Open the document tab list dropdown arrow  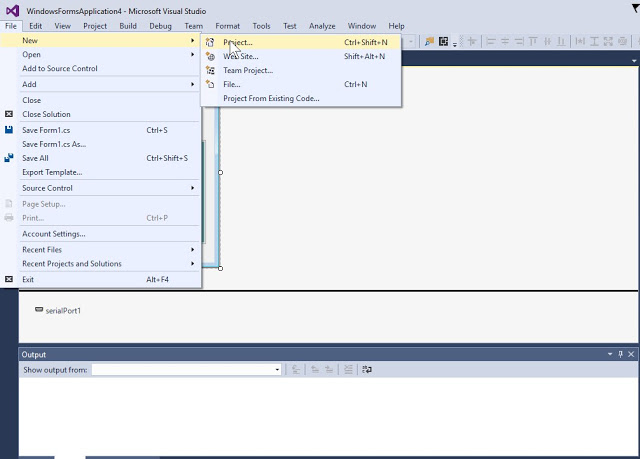pyautogui.click(x=634, y=60)
